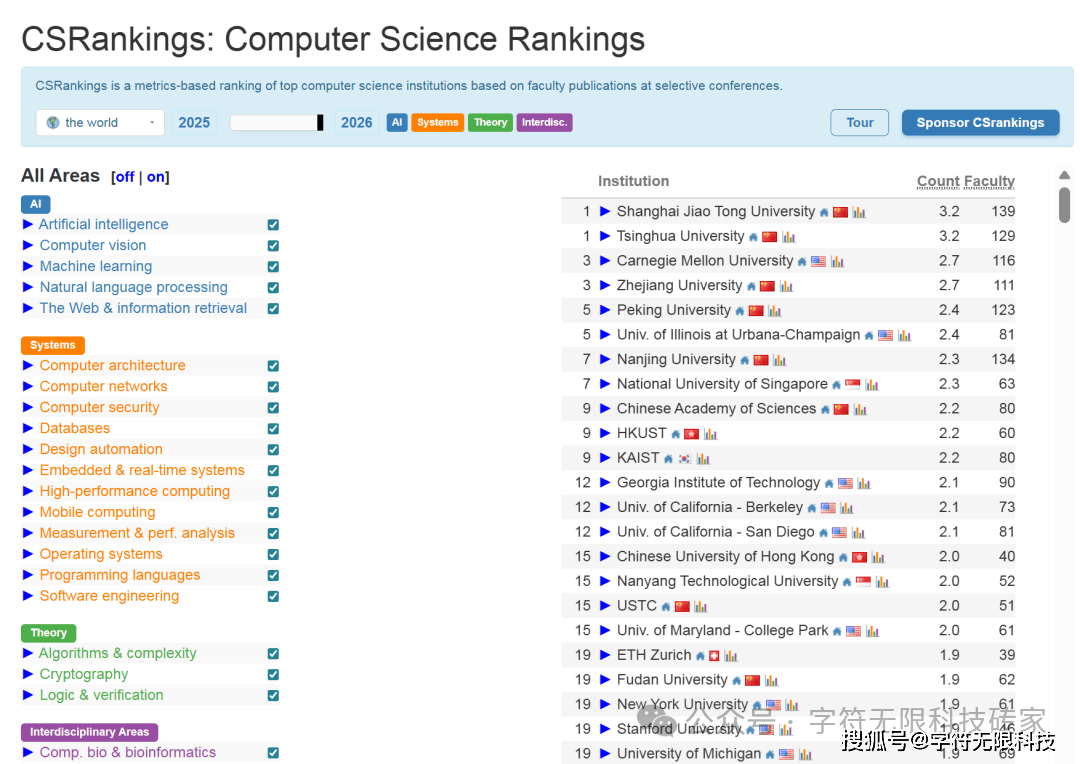Open the bar chart icon for KAIST
This screenshot has width=1080, height=764.
703,459
